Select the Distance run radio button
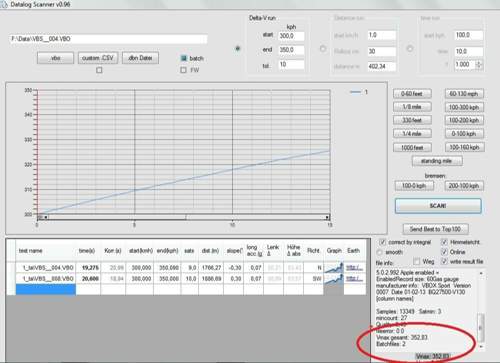Viewport: 500px width, 363px height. (x=323, y=49)
